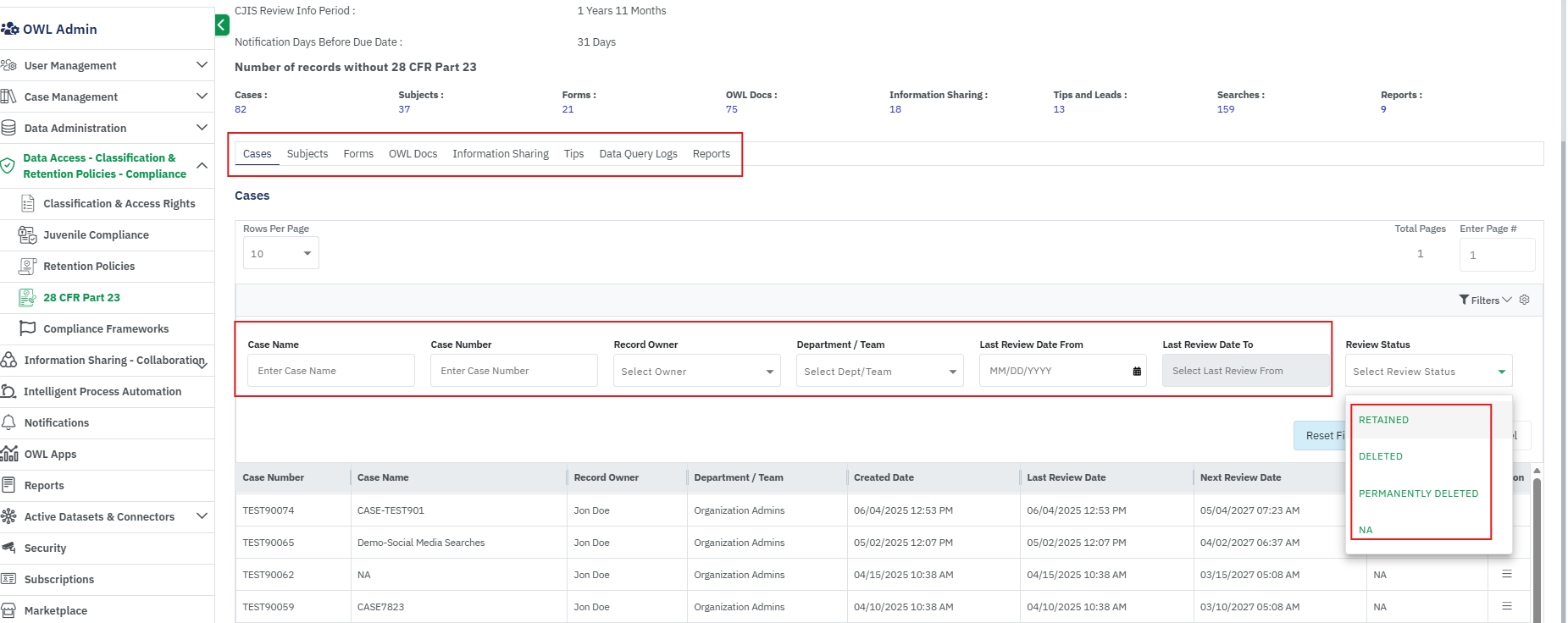Open the Rows Per Page dropdown
The width and height of the screenshot is (1568, 623).
(280, 253)
